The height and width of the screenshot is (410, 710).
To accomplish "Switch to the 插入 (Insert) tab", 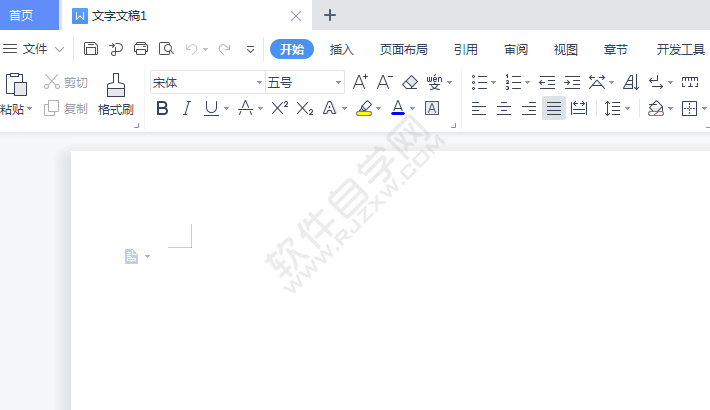I will click(x=341, y=49).
